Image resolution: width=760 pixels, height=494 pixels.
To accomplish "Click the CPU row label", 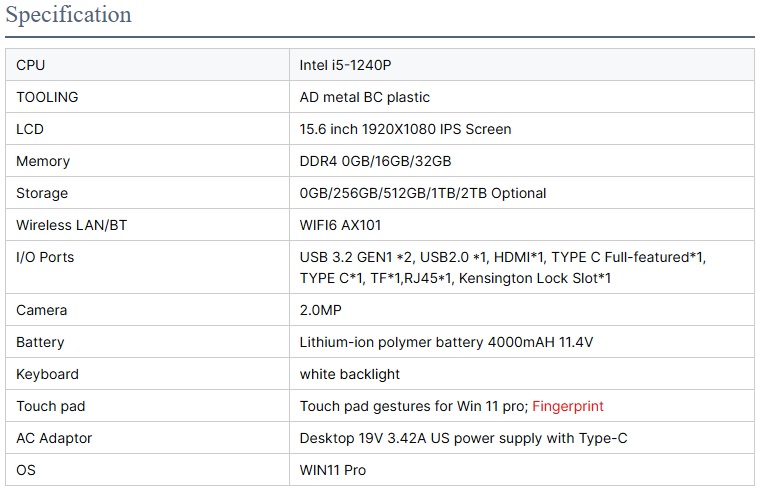I will [31, 65].
